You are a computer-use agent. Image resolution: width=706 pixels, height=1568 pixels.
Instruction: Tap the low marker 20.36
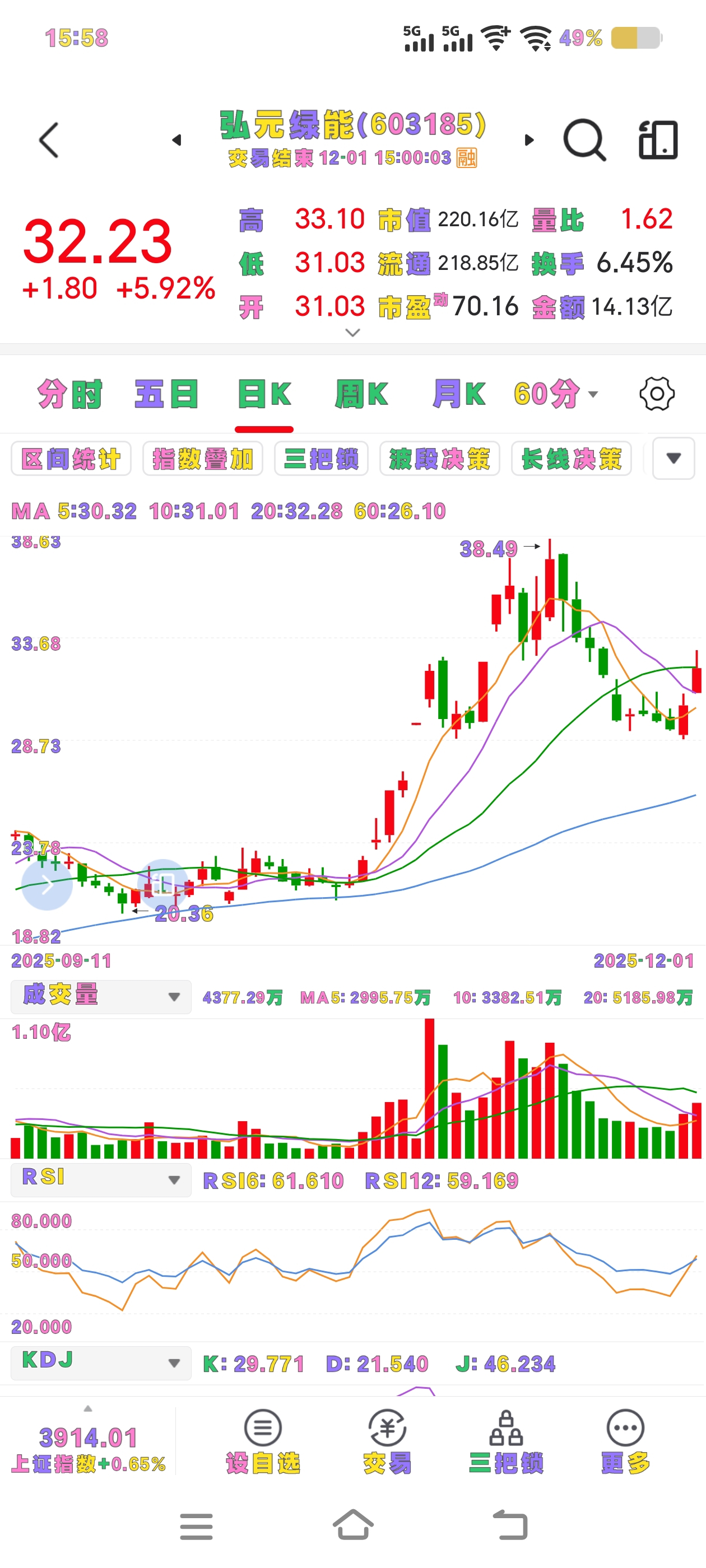tap(184, 914)
